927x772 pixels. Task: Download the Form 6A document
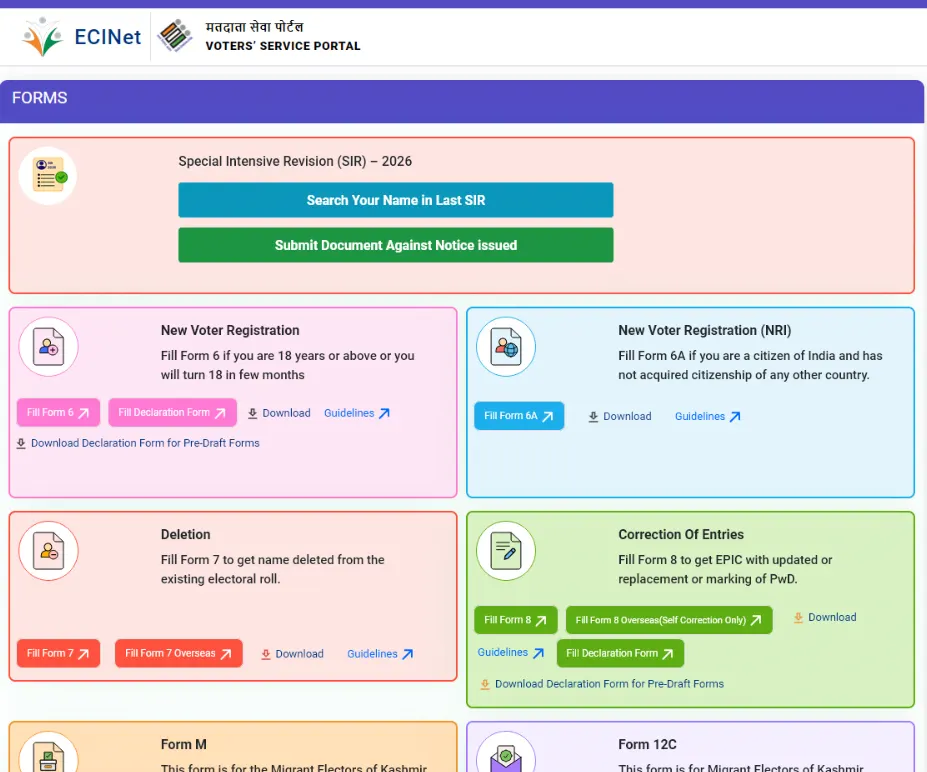620,417
